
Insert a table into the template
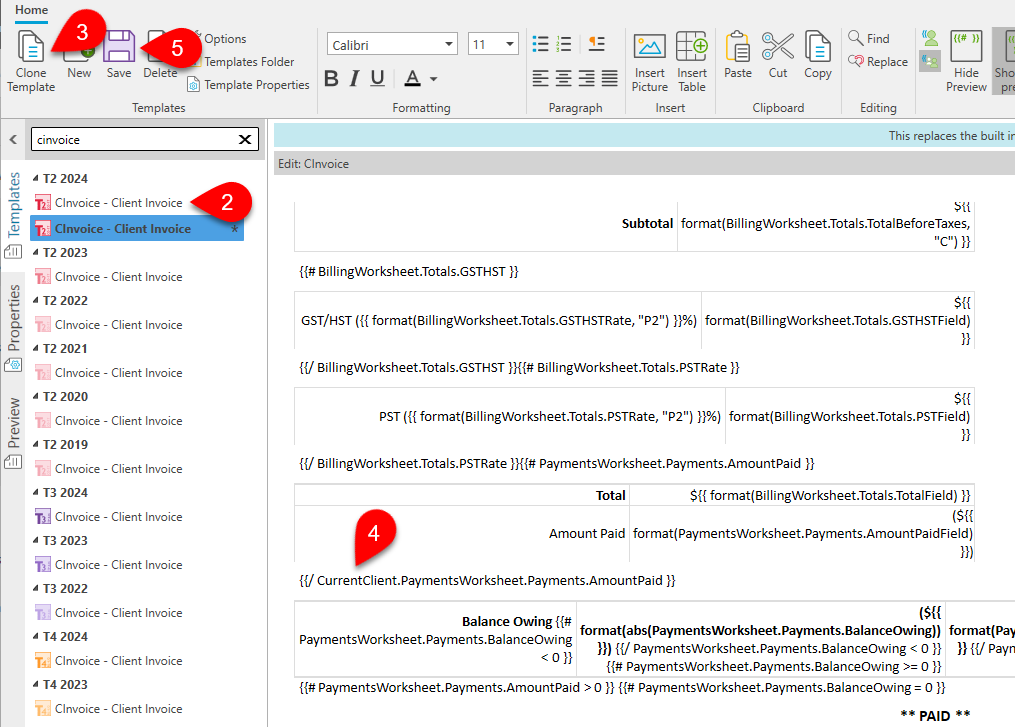(691, 62)
